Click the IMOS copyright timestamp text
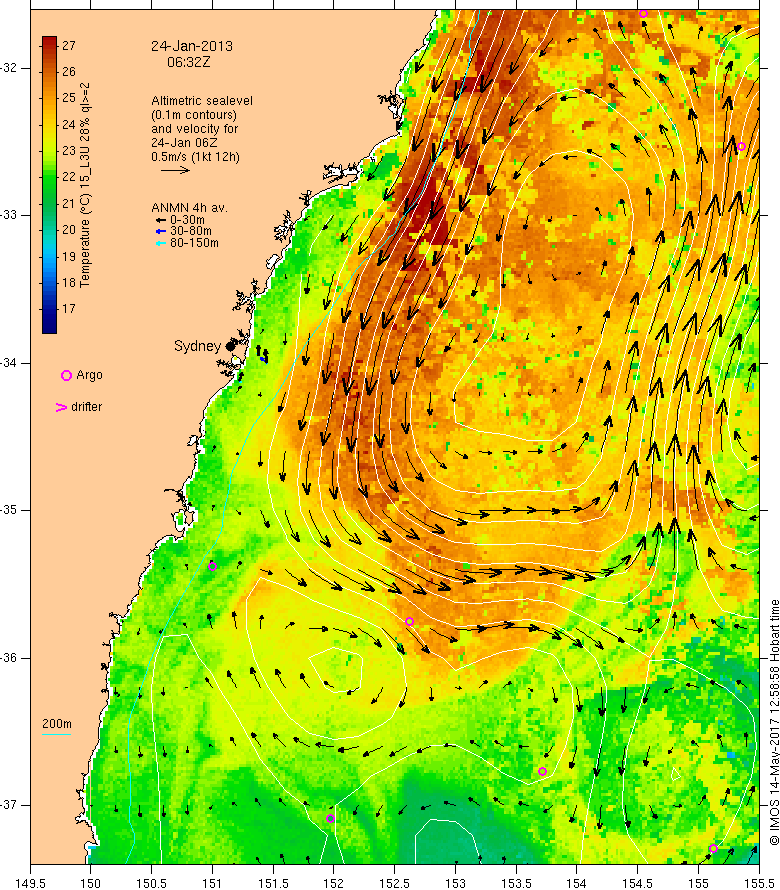 point(774,723)
